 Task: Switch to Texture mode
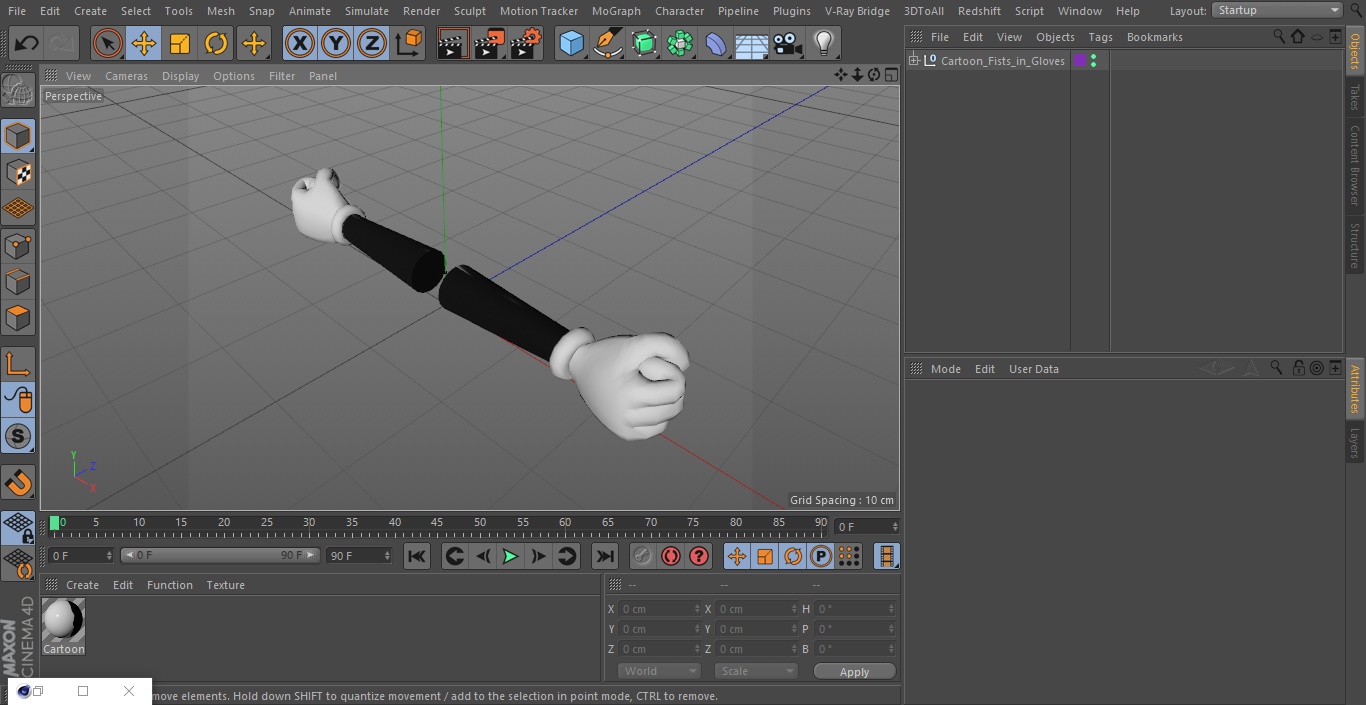click(x=18, y=173)
